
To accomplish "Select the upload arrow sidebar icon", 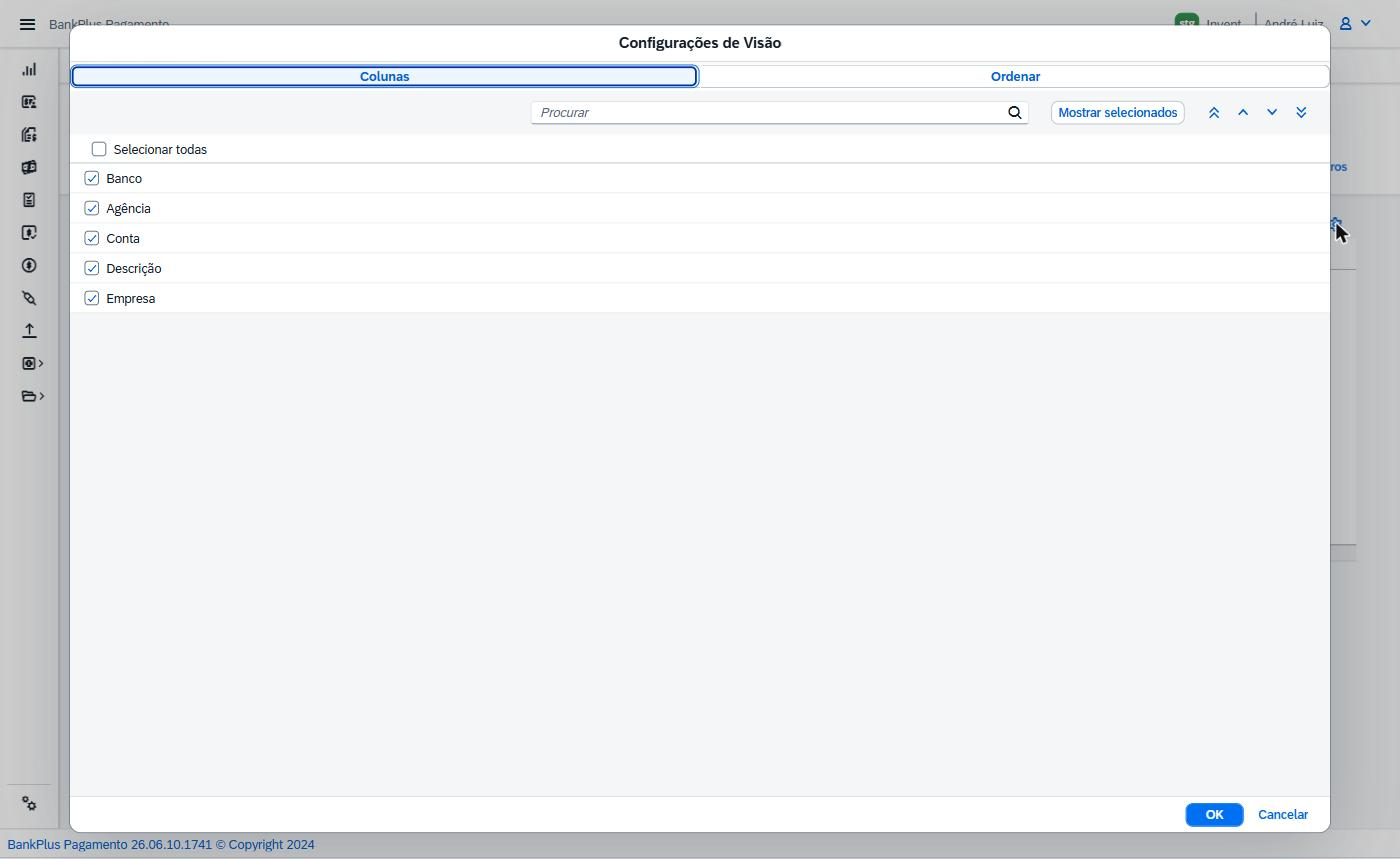I will 29,330.
